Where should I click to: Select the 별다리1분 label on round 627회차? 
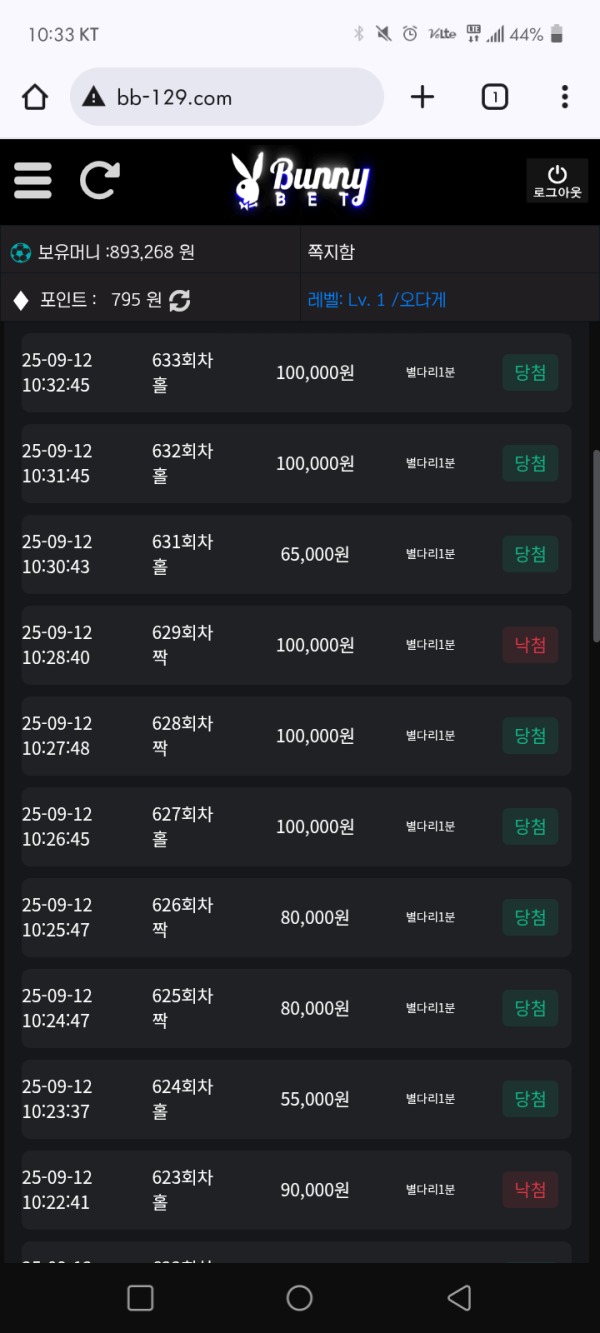428,827
